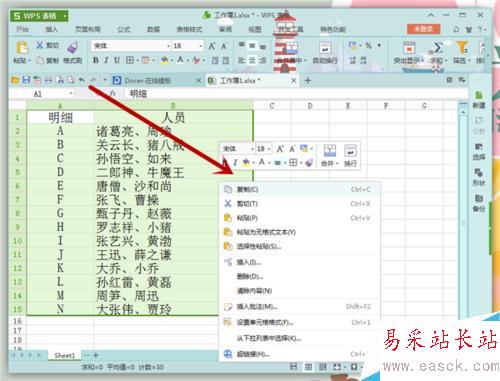The height and width of the screenshot is (381, 500).
Task: Click the ribbon fill color bucket
Action: [x=164, y=60]
